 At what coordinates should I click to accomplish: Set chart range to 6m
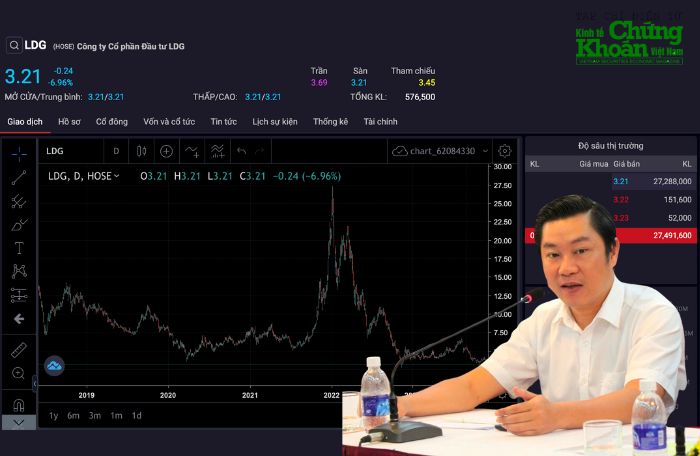pyautogui.click(x=73, y=416)
